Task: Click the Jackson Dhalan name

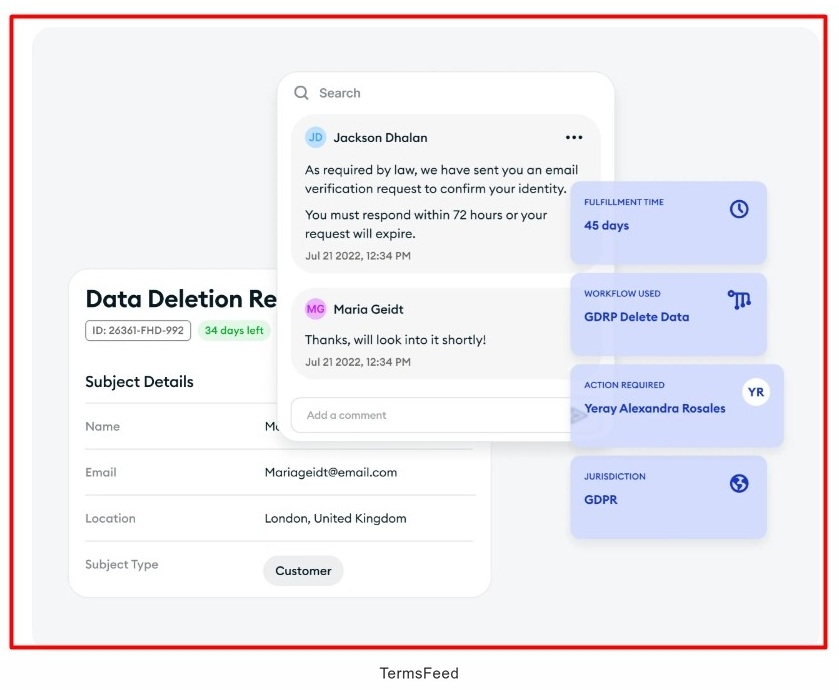Action: pyautogui.click(x=380, y=137)
